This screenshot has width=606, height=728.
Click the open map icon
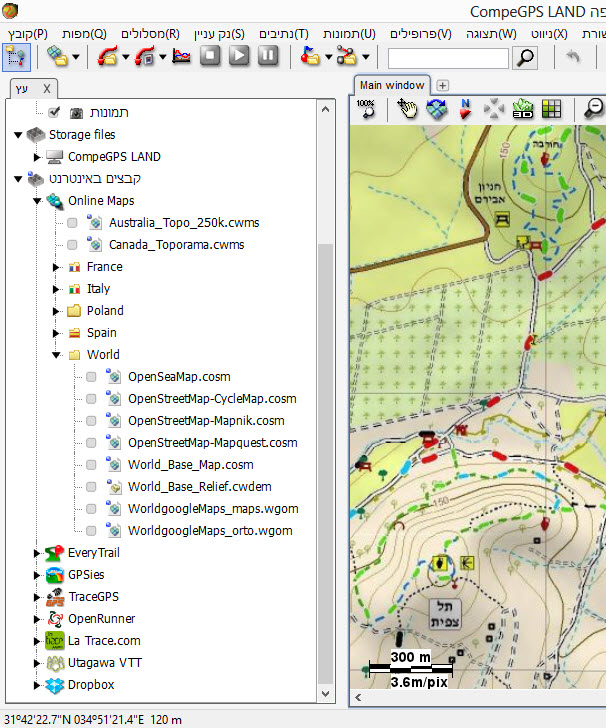[x=57, y=57]
